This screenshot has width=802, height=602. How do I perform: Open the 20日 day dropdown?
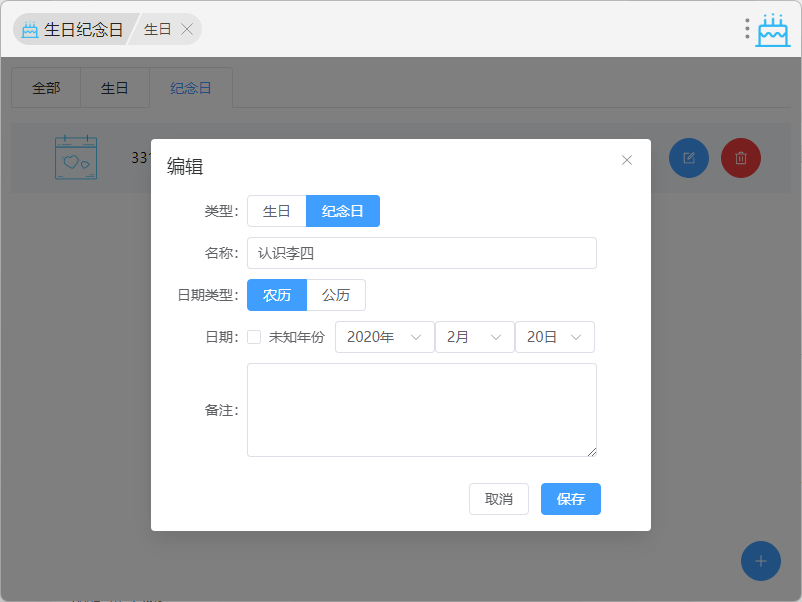pyautogui.click(x=555, y=337)
